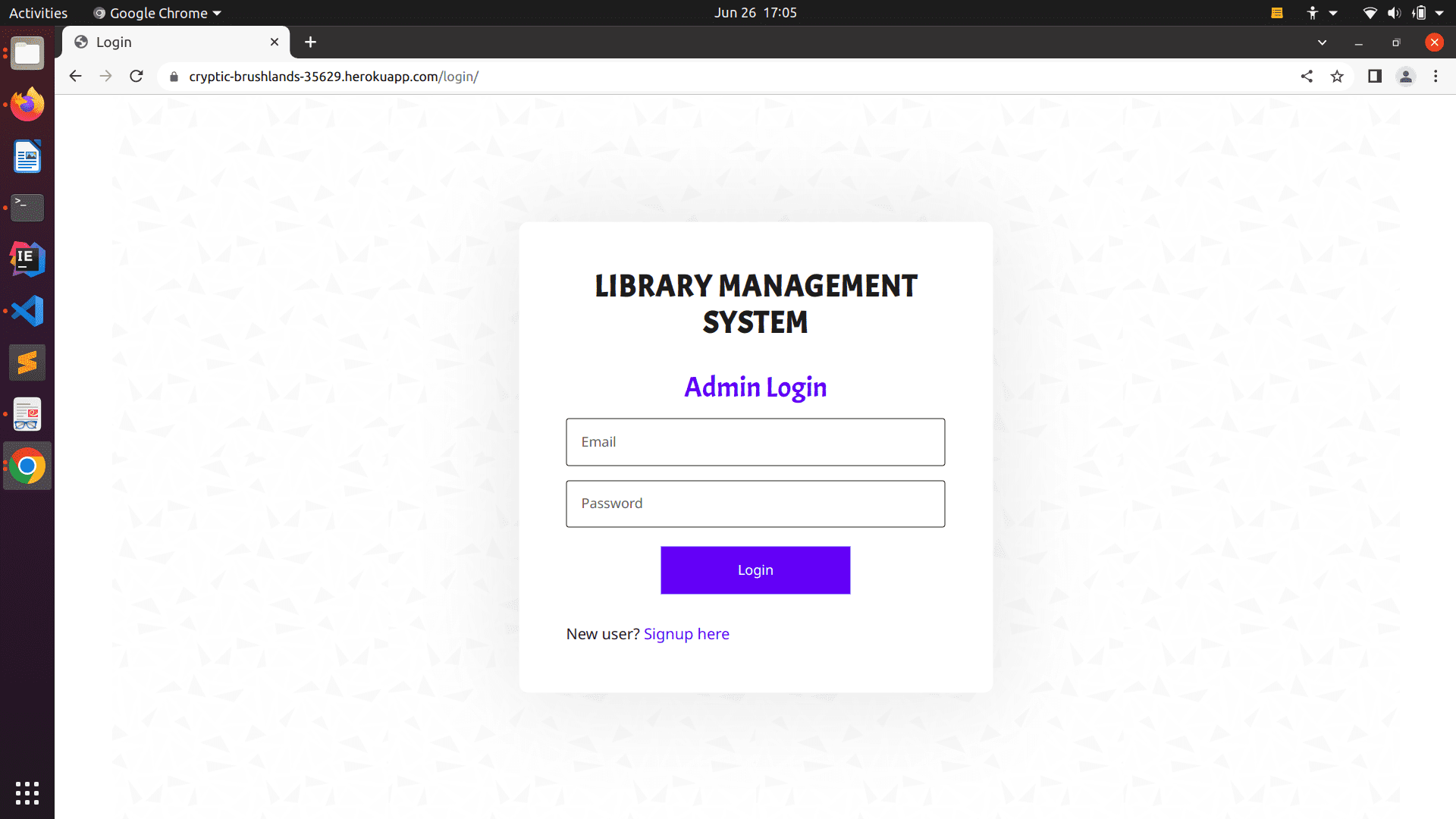Click the Google Chrome dock icon
This screenshot has width=1456, height=819.
click(x=27, y=466)
